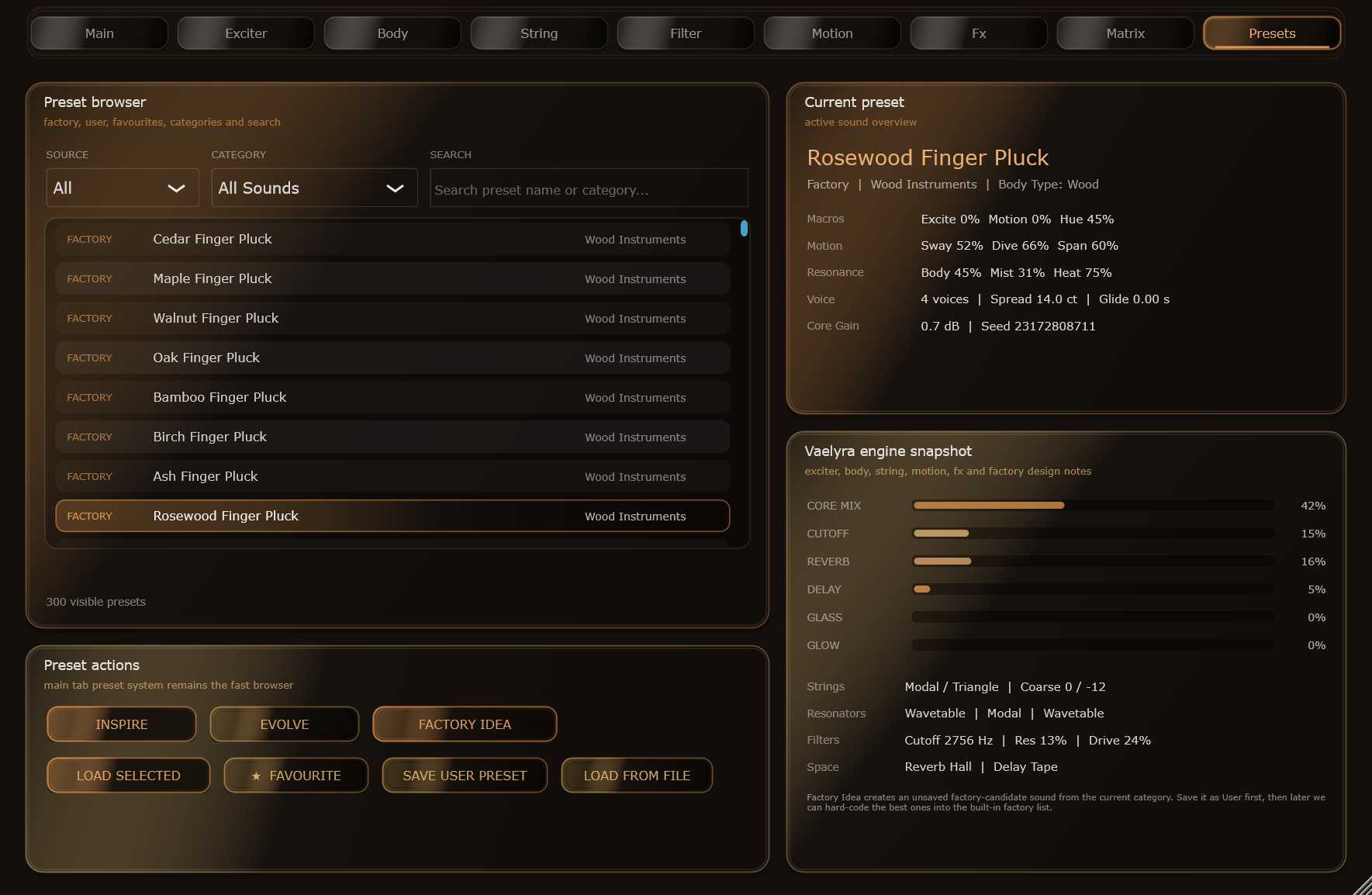Select the Presets tab

click(1272, 33)
